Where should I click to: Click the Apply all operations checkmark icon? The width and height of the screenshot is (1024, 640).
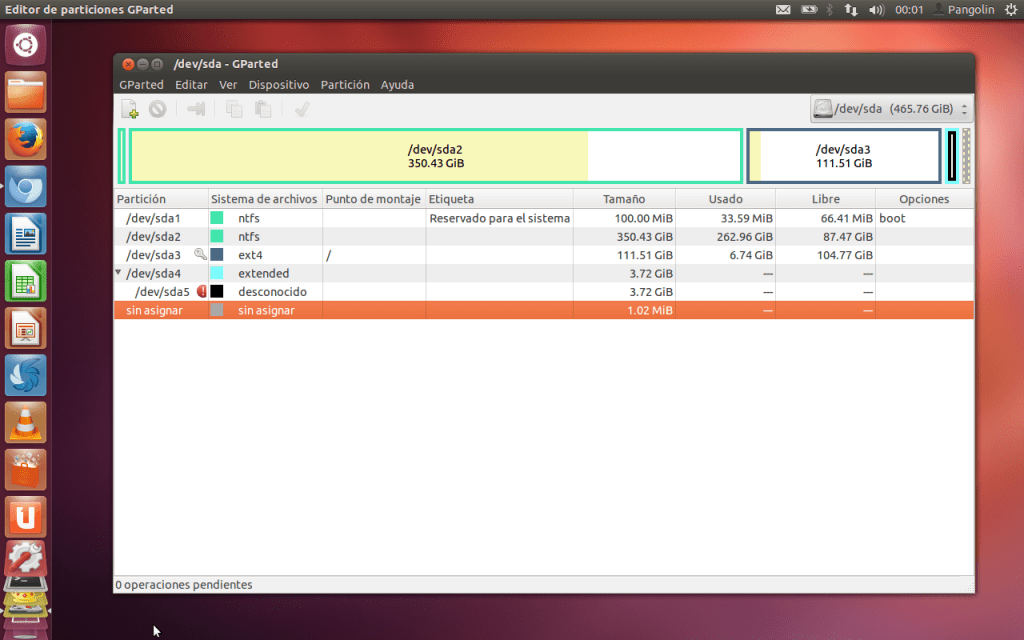301,109
